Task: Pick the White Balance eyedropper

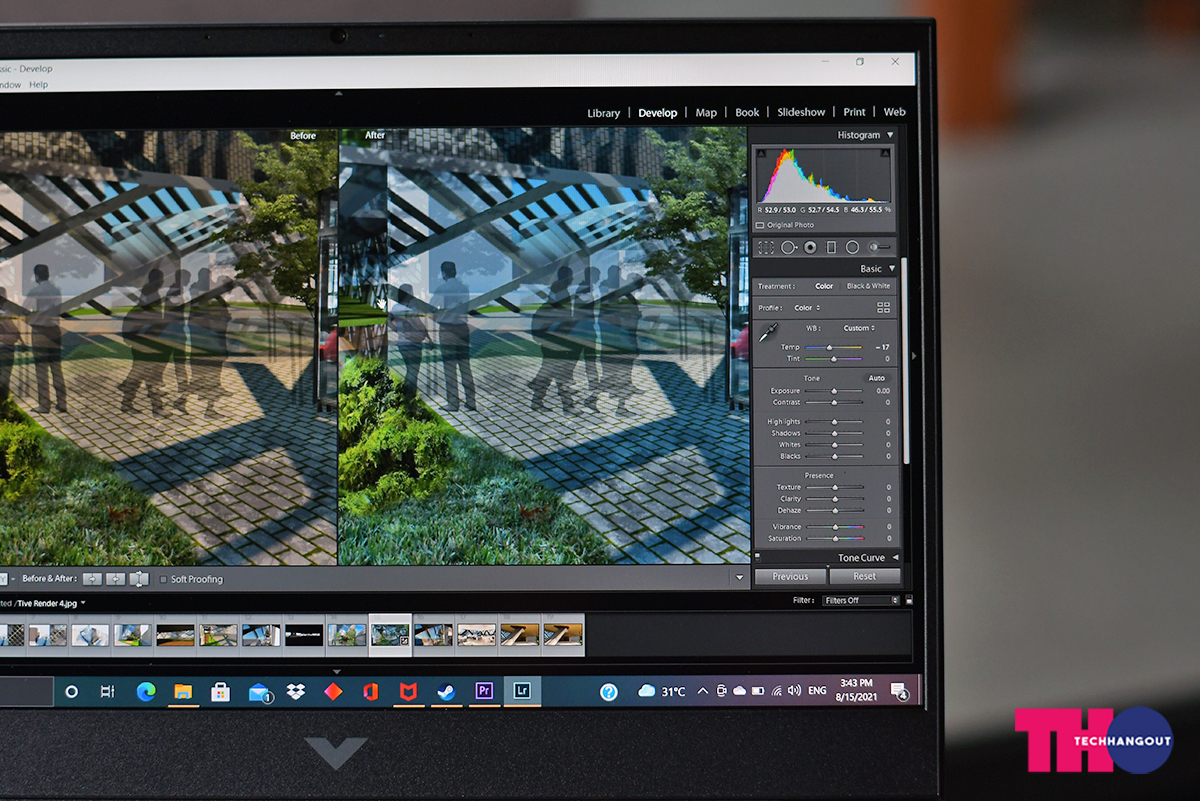Action: (769, 333)
